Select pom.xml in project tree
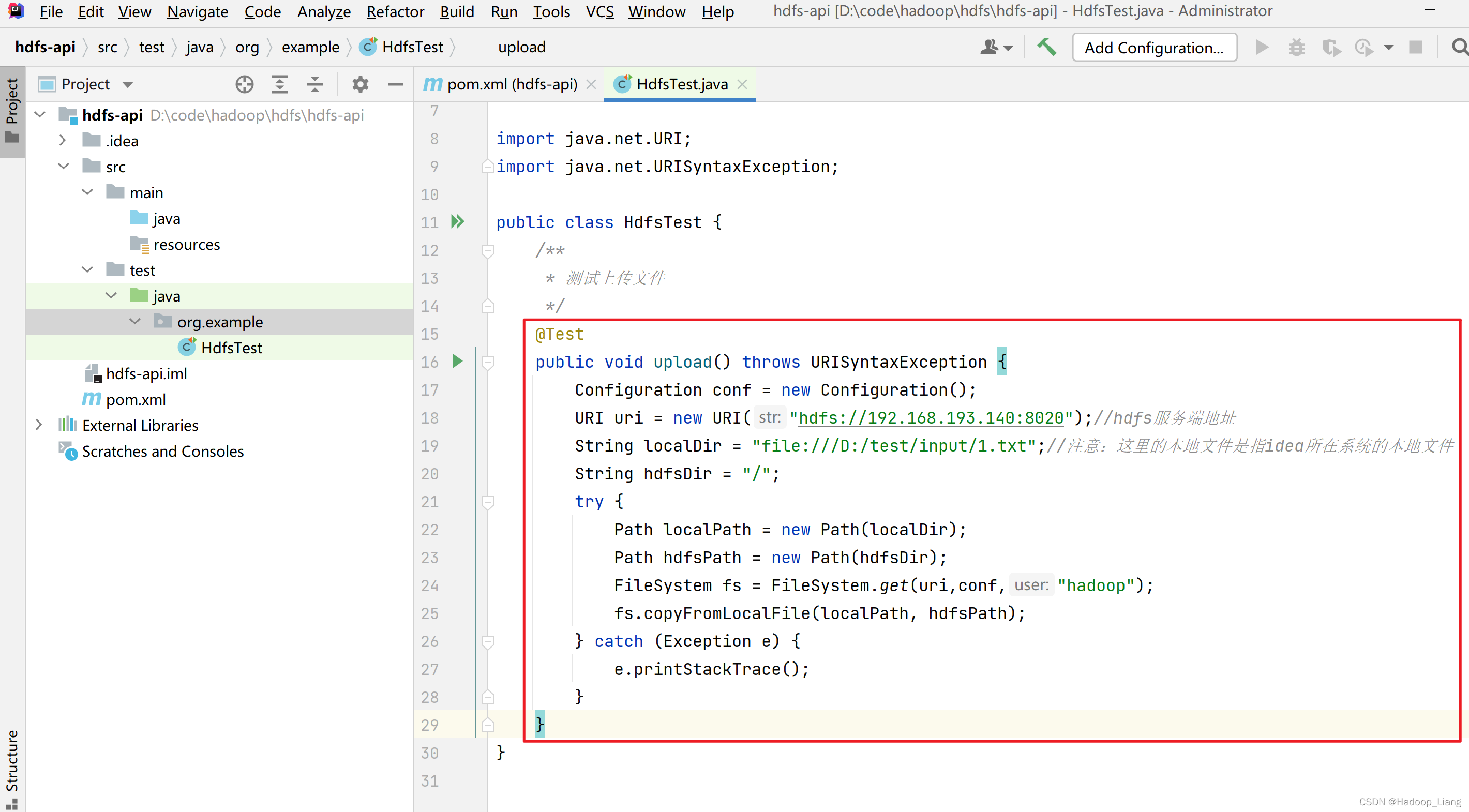The image size is (1469, 812). [136, 399]
